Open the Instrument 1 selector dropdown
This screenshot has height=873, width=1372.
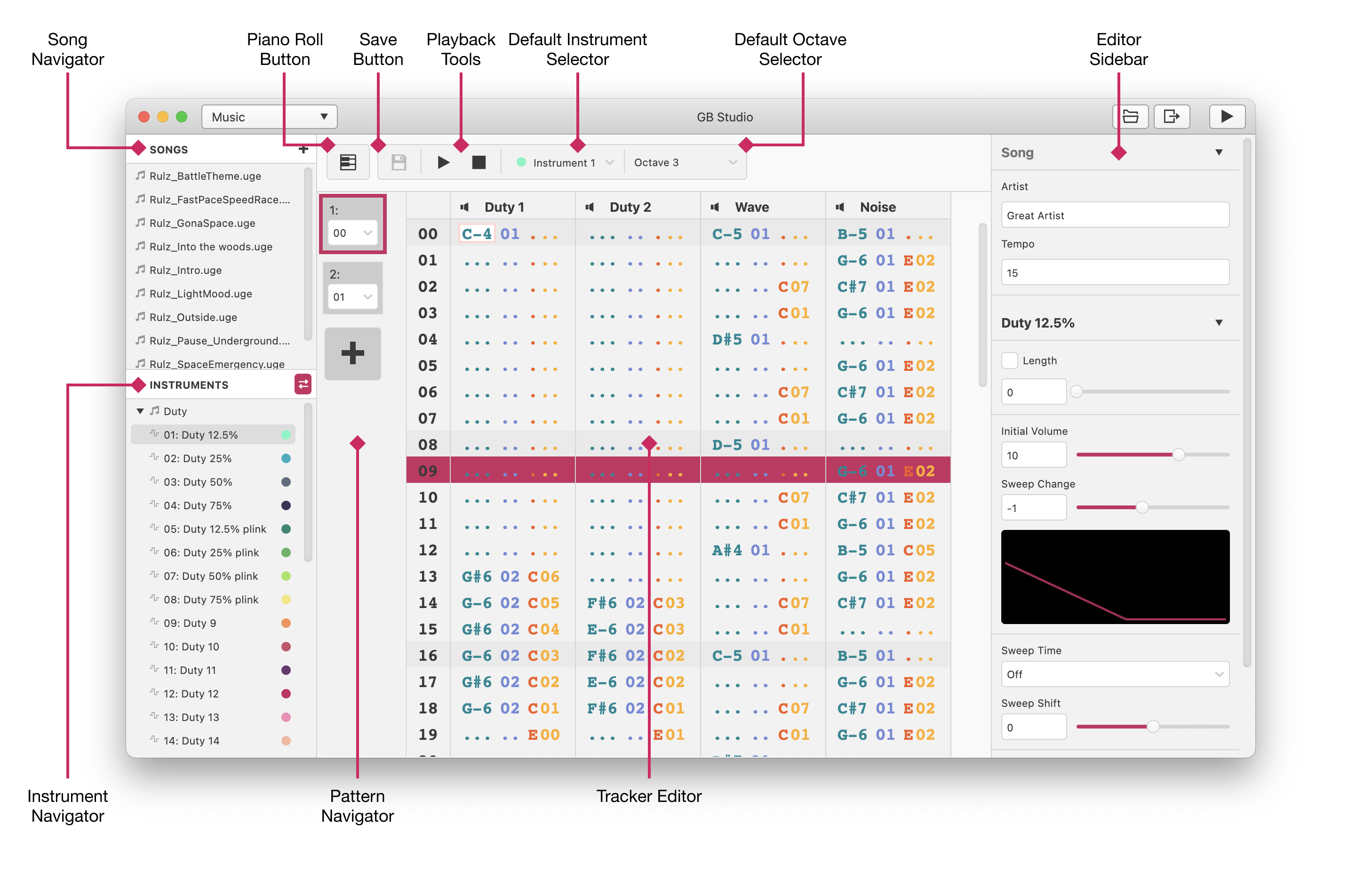[x=565, y=163]
